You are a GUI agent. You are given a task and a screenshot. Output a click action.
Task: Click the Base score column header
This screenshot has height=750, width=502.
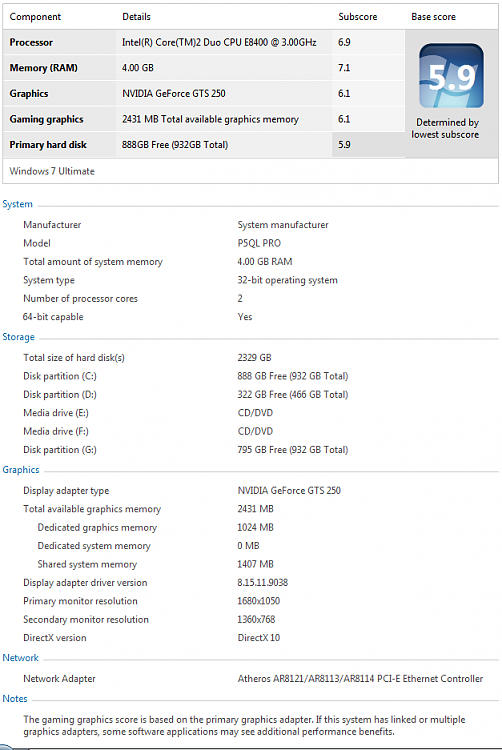[433, 17]
